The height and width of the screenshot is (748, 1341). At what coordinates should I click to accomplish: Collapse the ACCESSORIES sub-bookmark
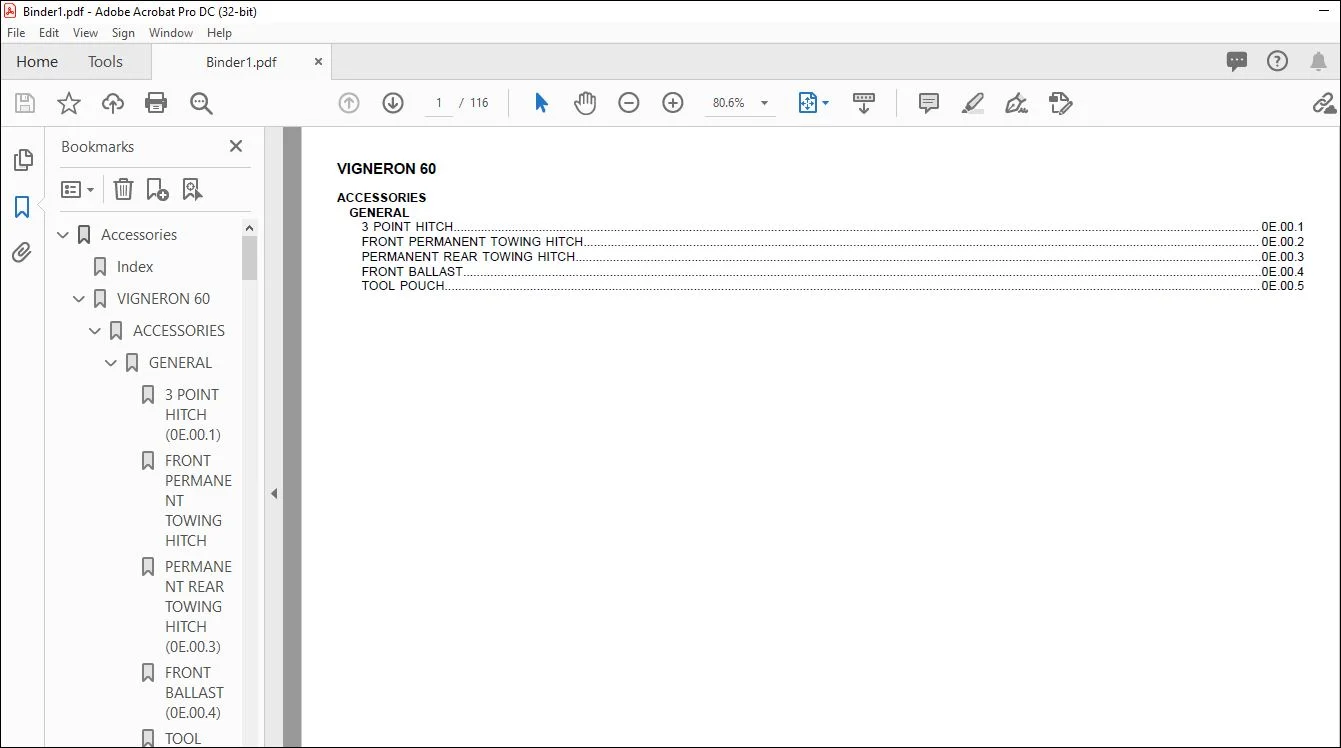pyautogui.click(x=95, y=331)
